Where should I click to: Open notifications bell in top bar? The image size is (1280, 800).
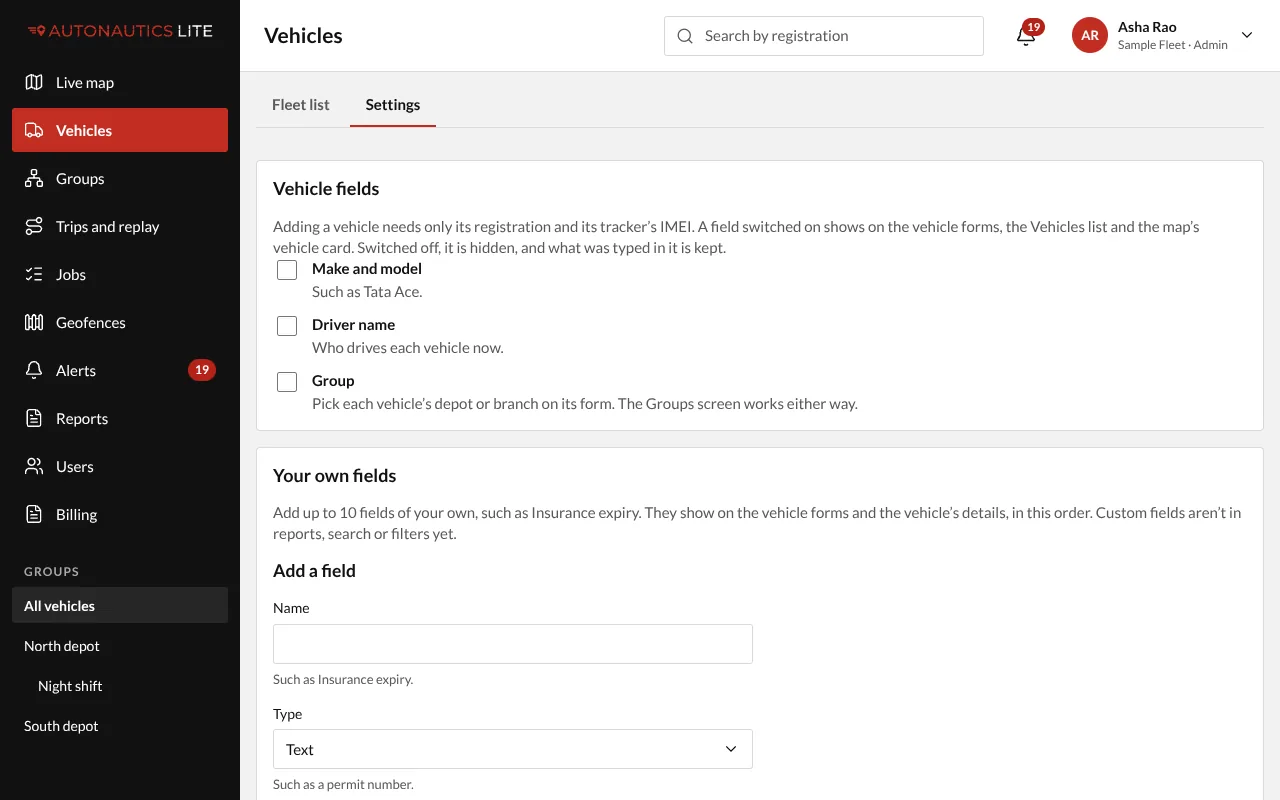[1025, 36]
